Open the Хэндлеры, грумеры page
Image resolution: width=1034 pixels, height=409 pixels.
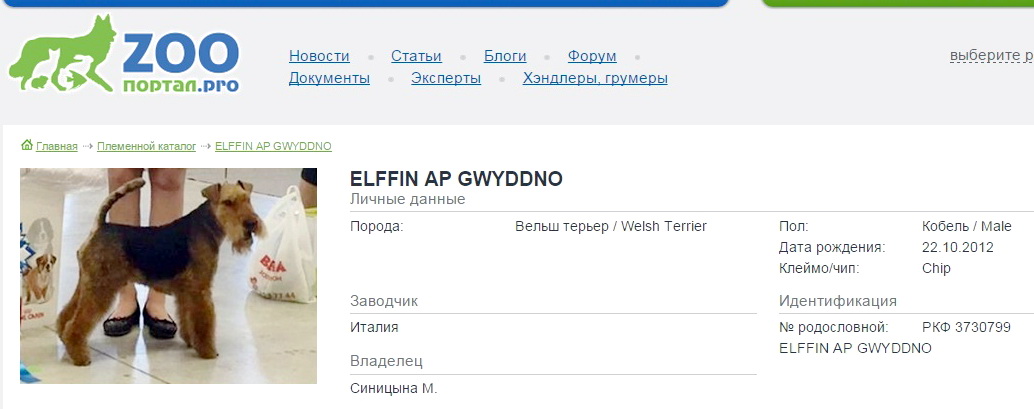click(x=595, y=78)
